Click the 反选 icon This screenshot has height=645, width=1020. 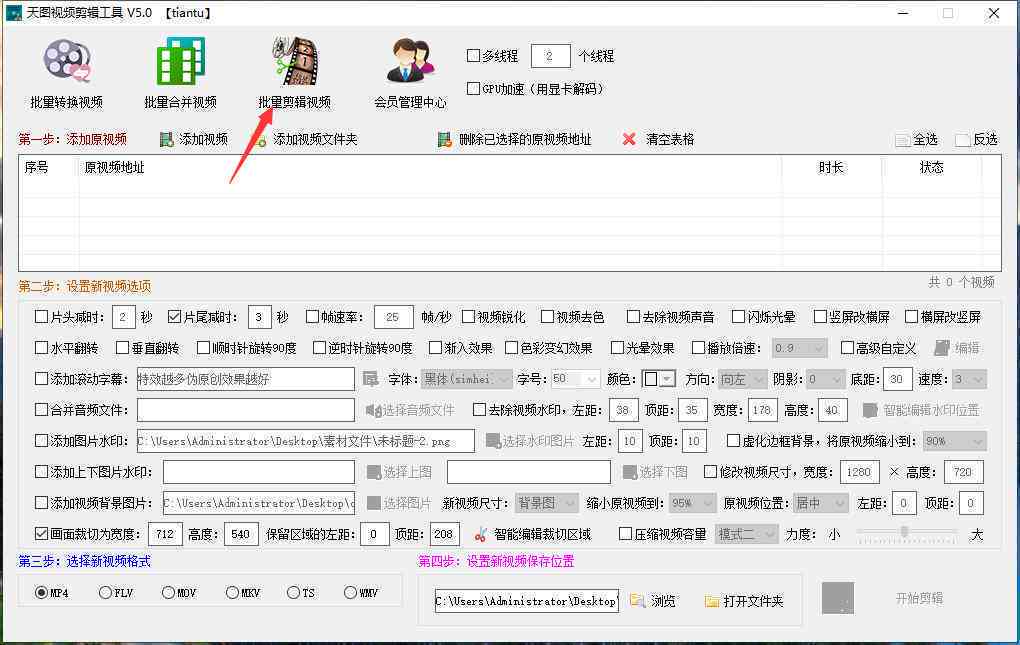(963, 140)
